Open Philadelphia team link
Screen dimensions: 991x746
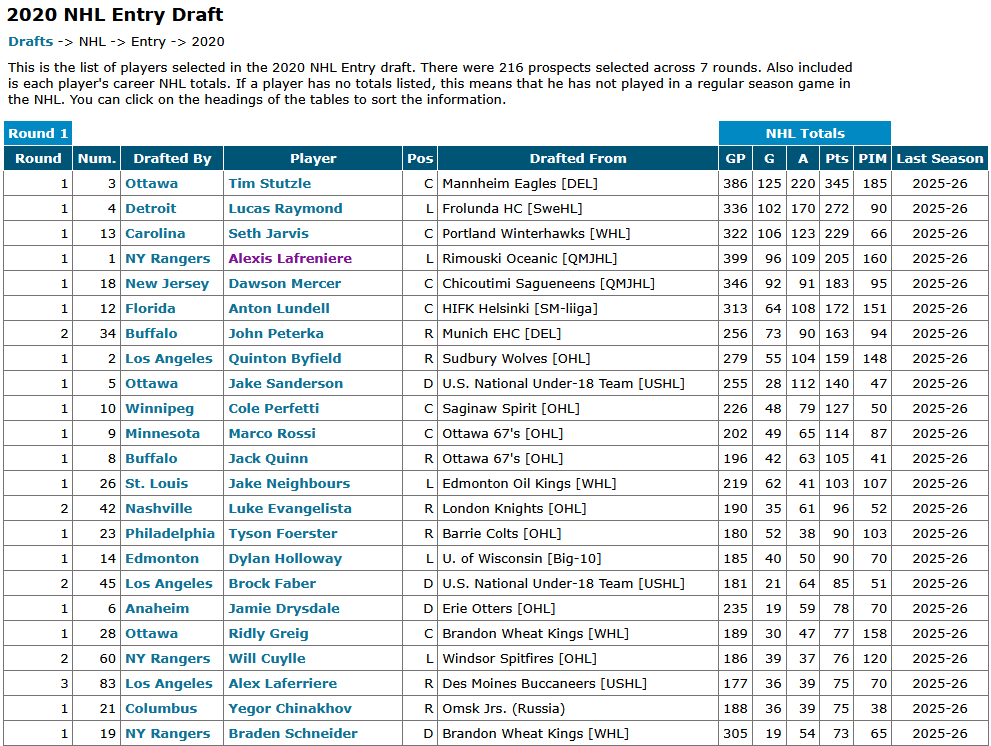point(170,534)
